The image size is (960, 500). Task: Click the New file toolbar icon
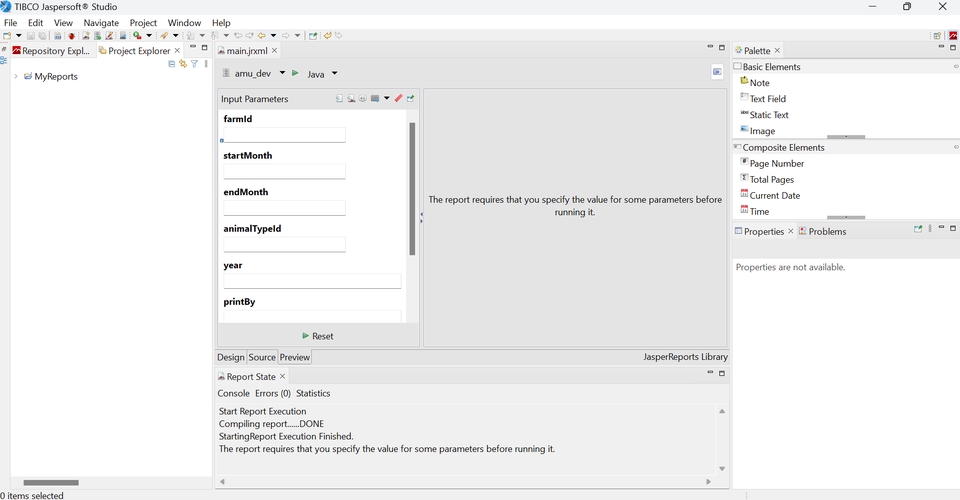click(x=7, y=35)
